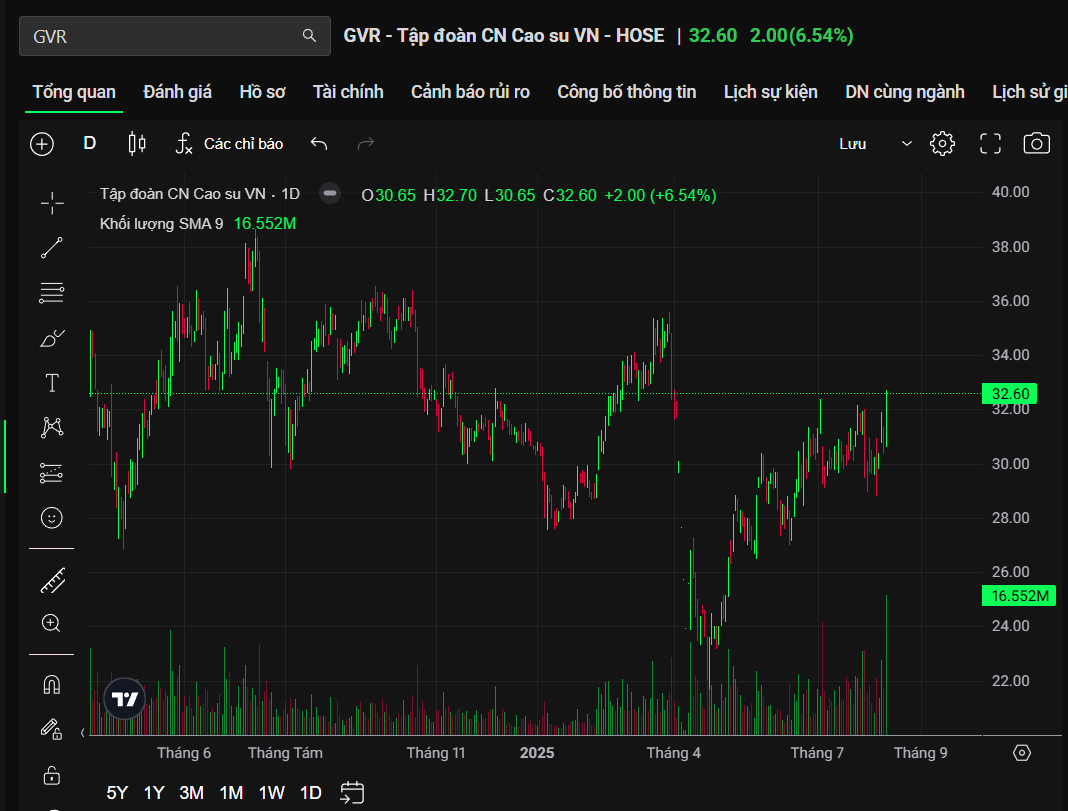
Task: Open the go to date calendar icon
Action: [352, 793]
